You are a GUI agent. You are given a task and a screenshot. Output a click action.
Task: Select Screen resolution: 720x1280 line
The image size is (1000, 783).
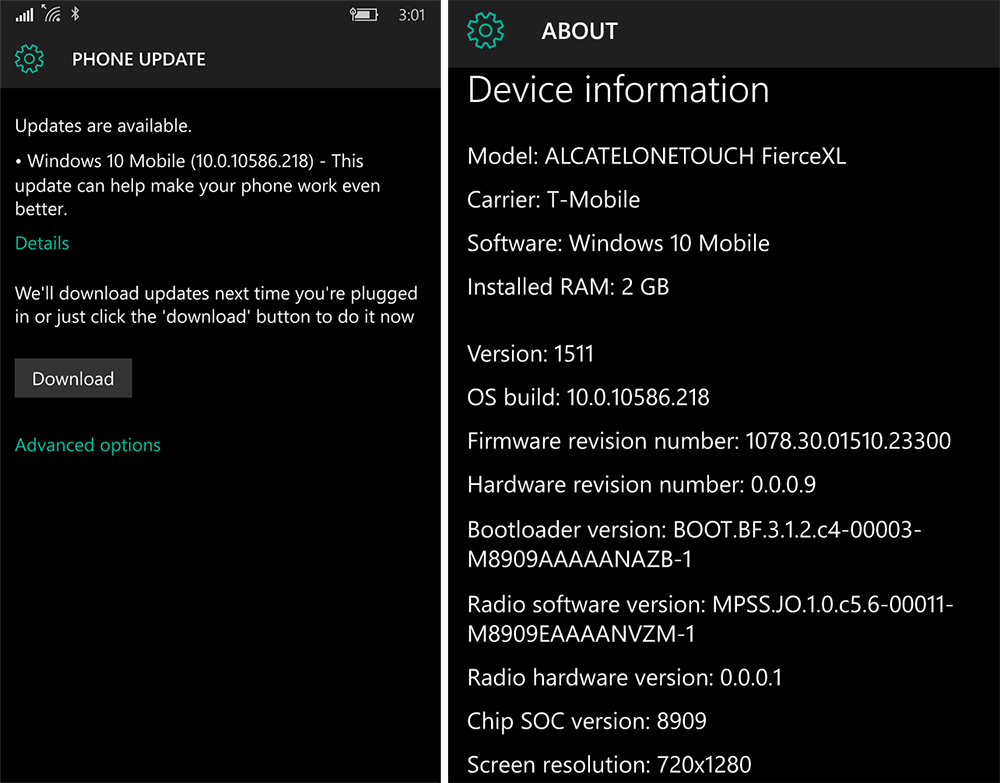coord(609,765)
